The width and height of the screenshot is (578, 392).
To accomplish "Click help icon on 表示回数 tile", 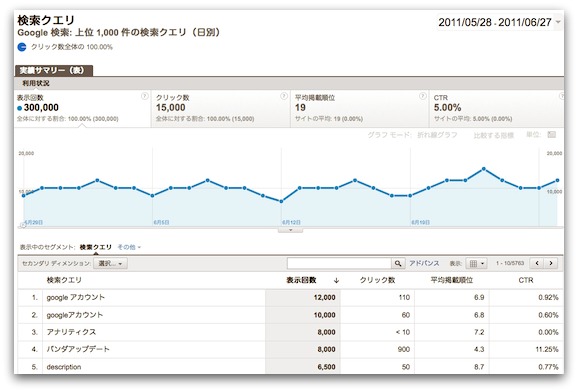I will tap(144, 96).
